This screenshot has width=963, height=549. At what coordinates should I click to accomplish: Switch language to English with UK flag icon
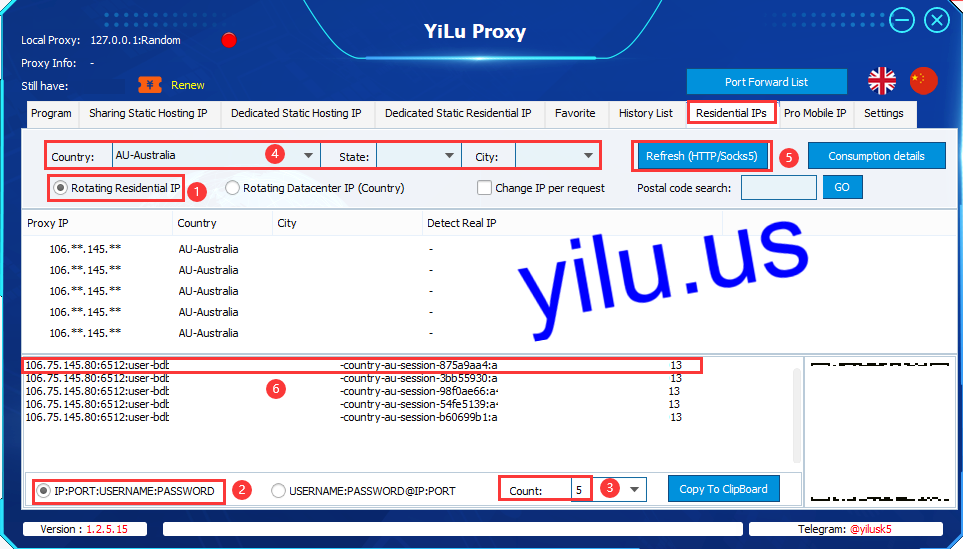(x=881, y=81)
